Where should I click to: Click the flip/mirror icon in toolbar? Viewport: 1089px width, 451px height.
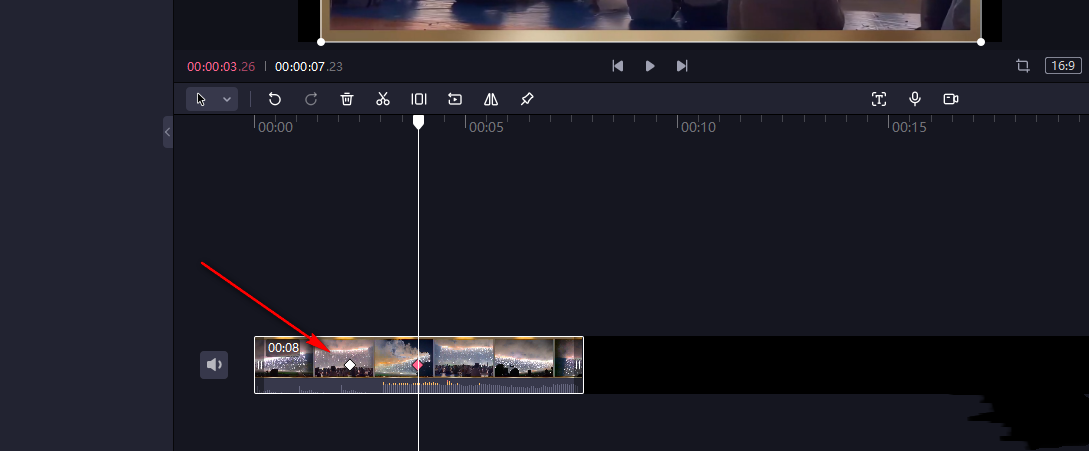coord(491,99)
